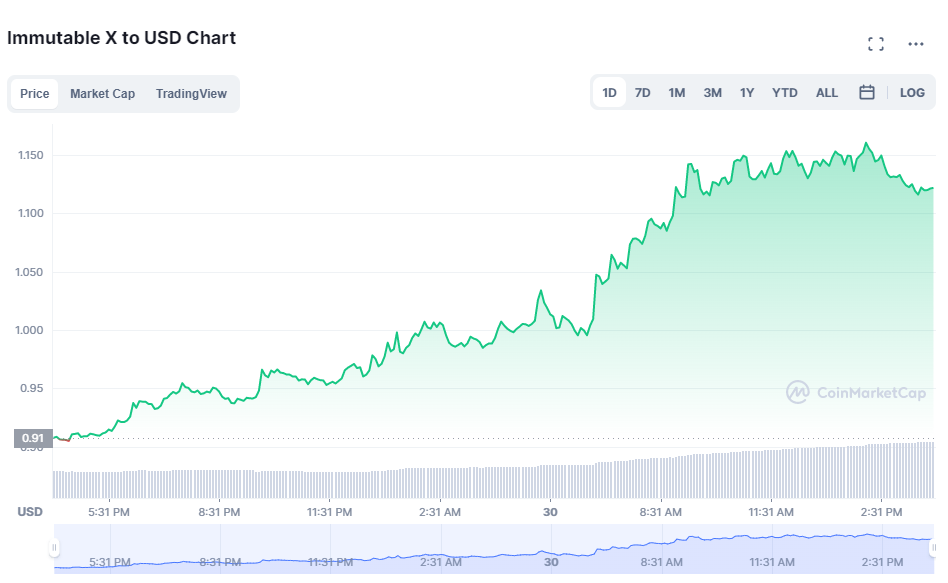Viewport: 948px width, 583px height.
Task: Grab the right range slider handle
Action: click(933, 548)
